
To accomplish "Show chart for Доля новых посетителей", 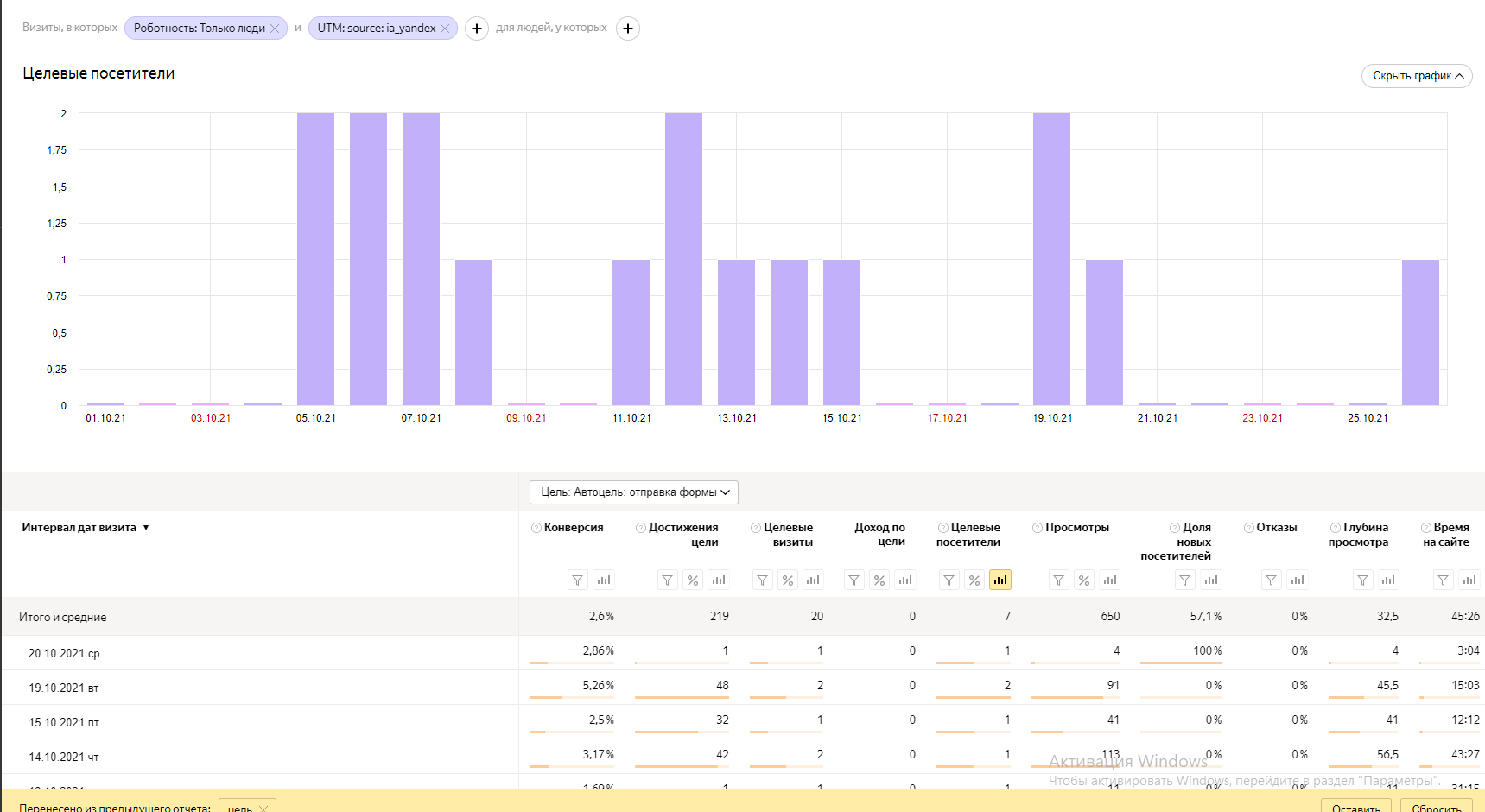I will [1211, 580].
